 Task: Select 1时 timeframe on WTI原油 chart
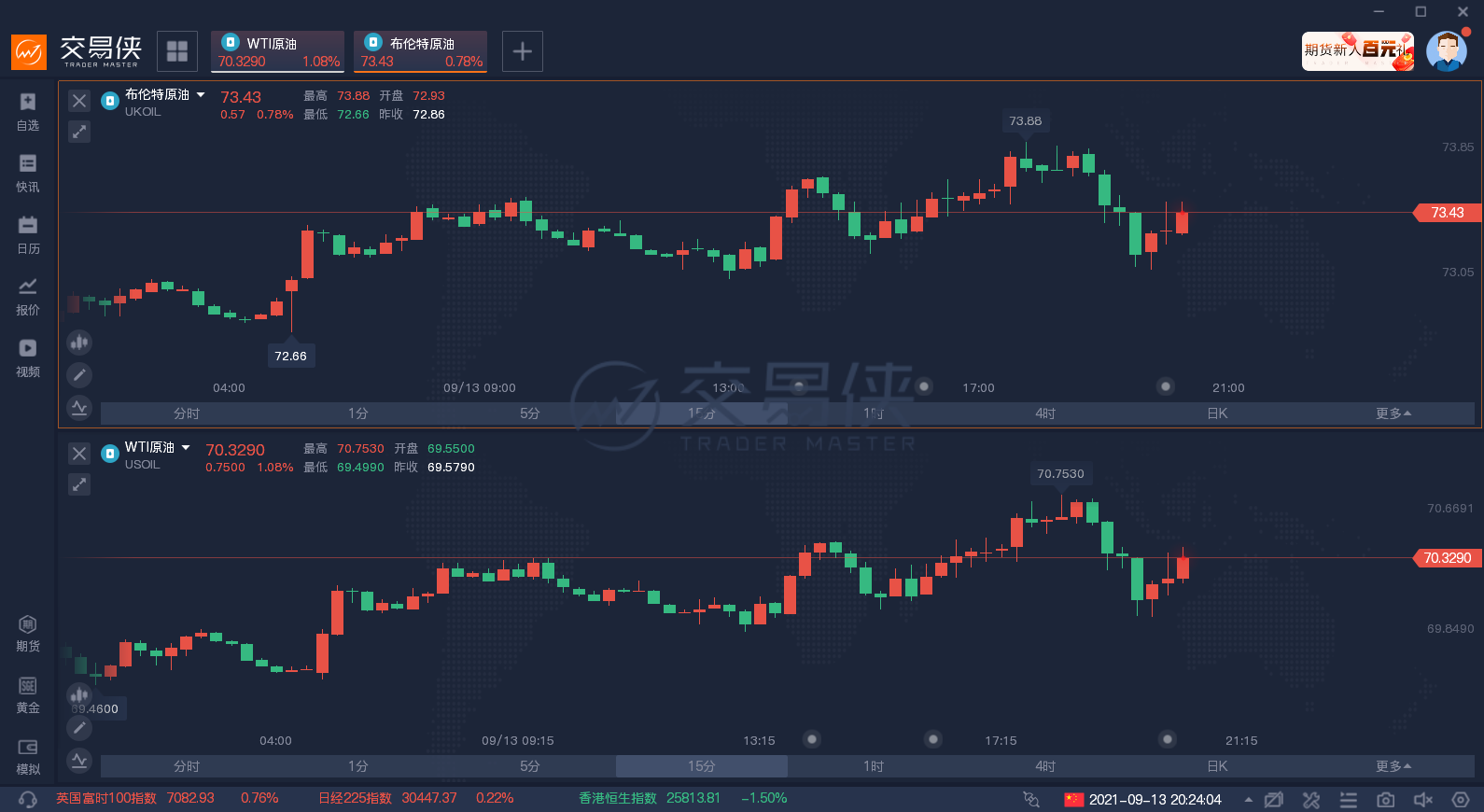[x=873, y=766]
